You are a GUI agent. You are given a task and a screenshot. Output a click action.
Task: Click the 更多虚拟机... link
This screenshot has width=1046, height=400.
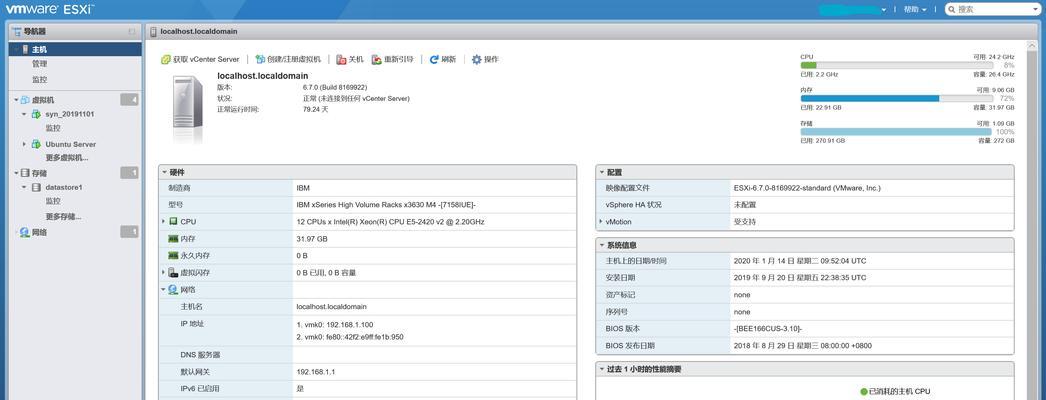67,158
